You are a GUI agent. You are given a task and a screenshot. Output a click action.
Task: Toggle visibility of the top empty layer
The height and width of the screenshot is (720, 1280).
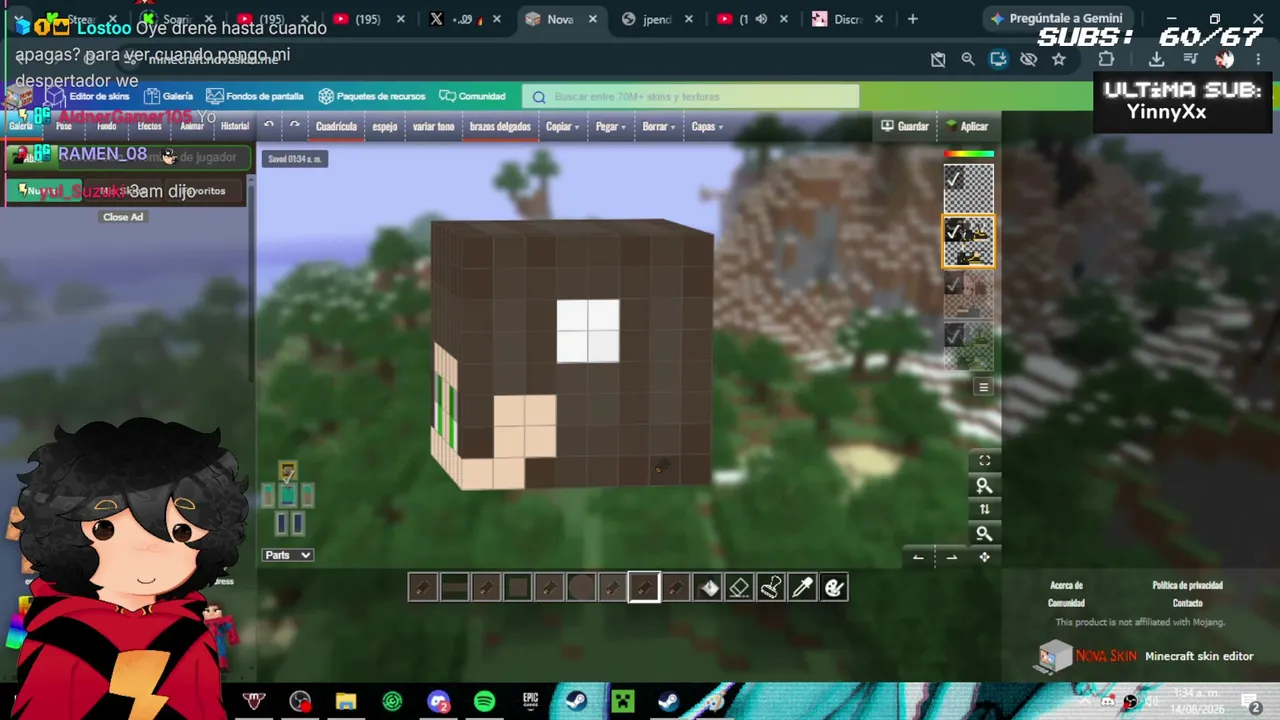click(x=954, y=179)
